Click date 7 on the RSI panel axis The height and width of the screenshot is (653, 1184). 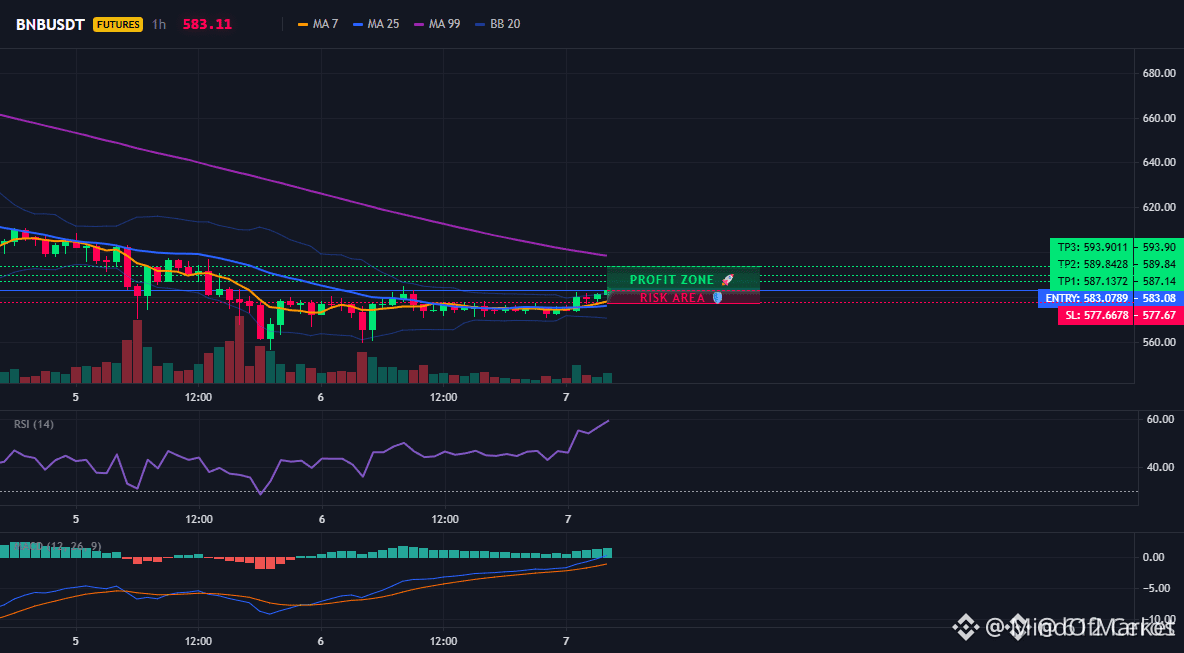tap(567, 519)
